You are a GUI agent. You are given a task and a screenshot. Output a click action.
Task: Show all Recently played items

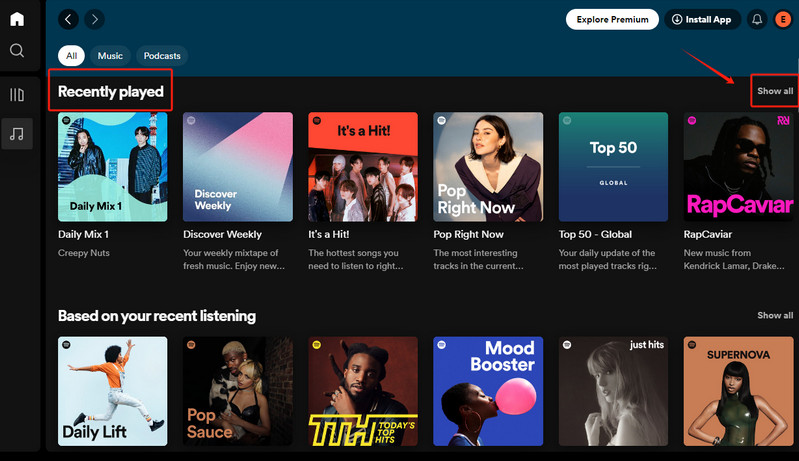[775, 91]
